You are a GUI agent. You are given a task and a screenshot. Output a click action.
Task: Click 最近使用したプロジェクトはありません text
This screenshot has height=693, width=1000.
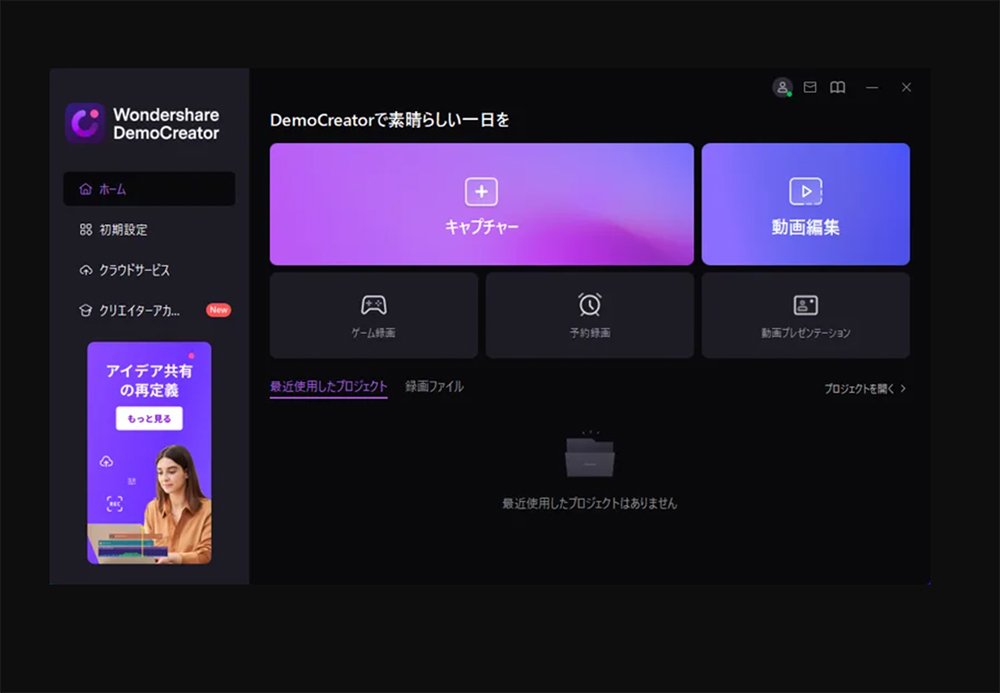pos(589,504)
